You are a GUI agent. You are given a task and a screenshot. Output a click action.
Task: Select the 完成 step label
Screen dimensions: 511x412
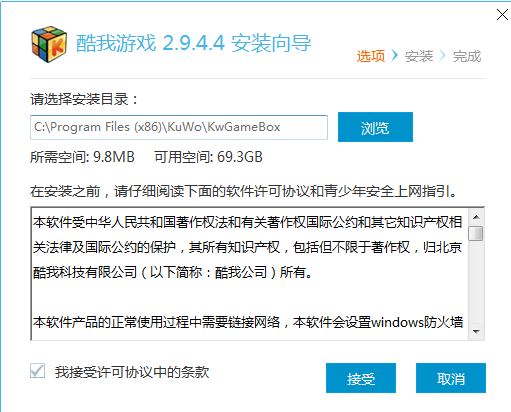(x=467, y=56)
